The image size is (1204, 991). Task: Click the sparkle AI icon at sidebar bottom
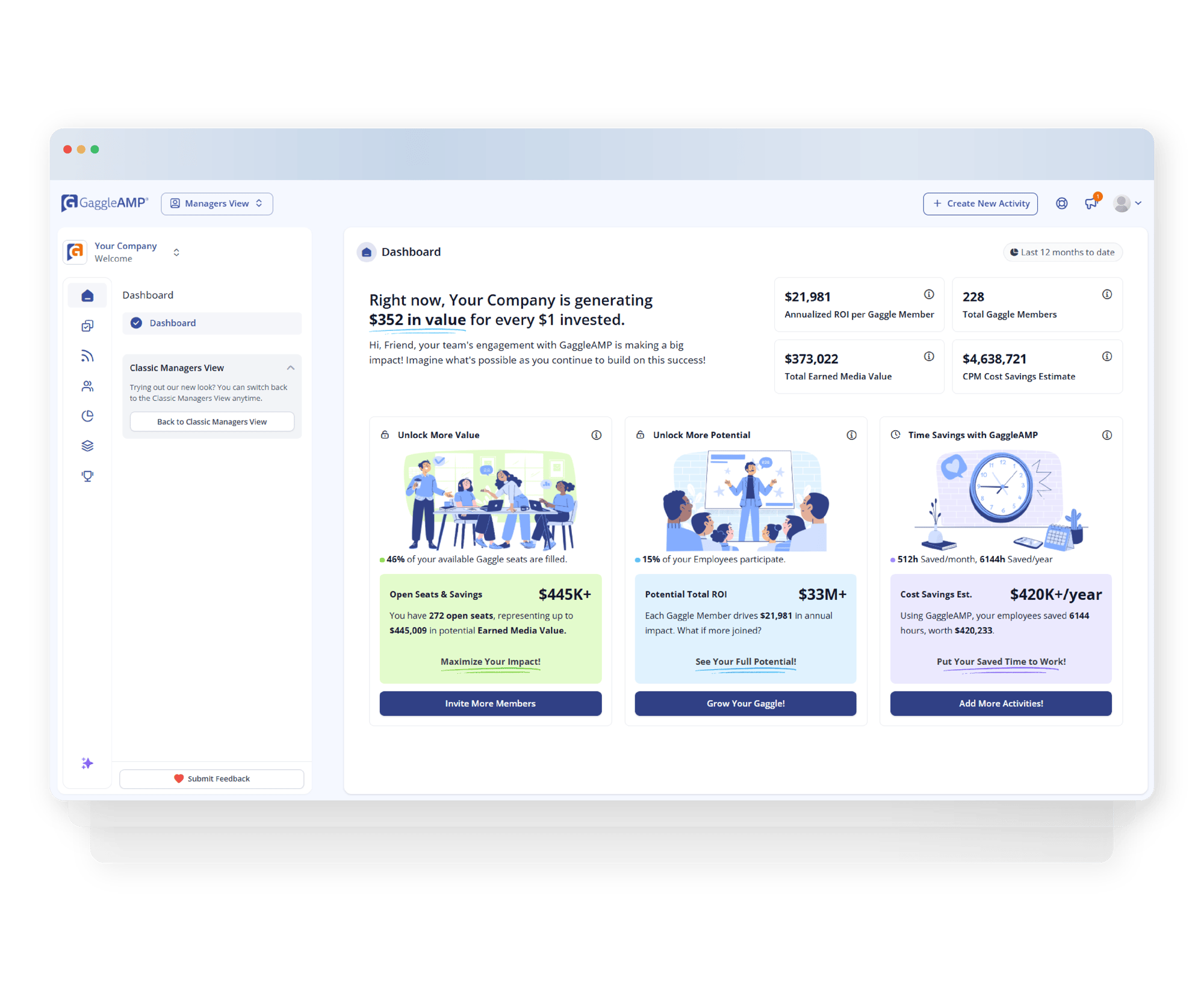tap(87, 763)
